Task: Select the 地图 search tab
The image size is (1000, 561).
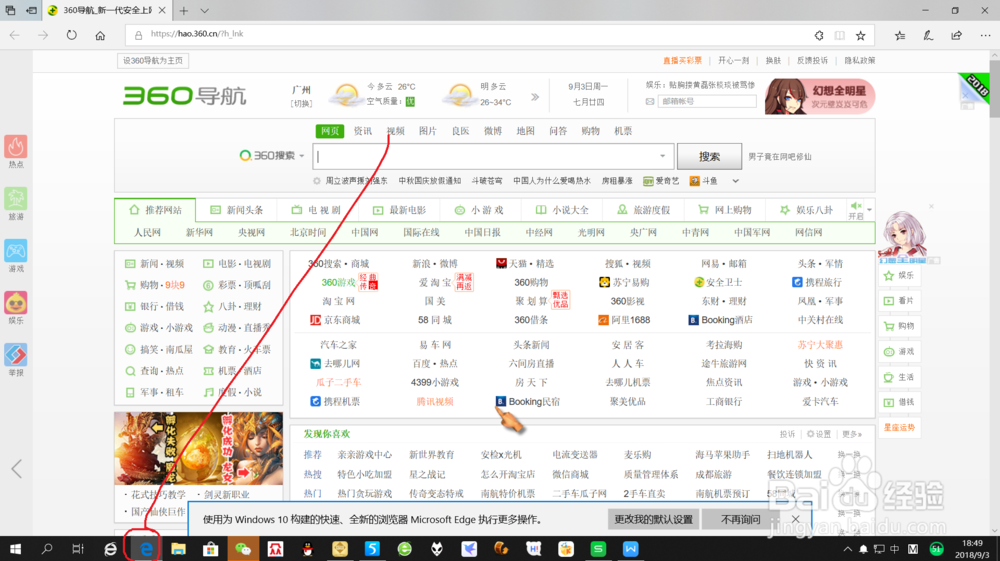Action: point(526,131)
